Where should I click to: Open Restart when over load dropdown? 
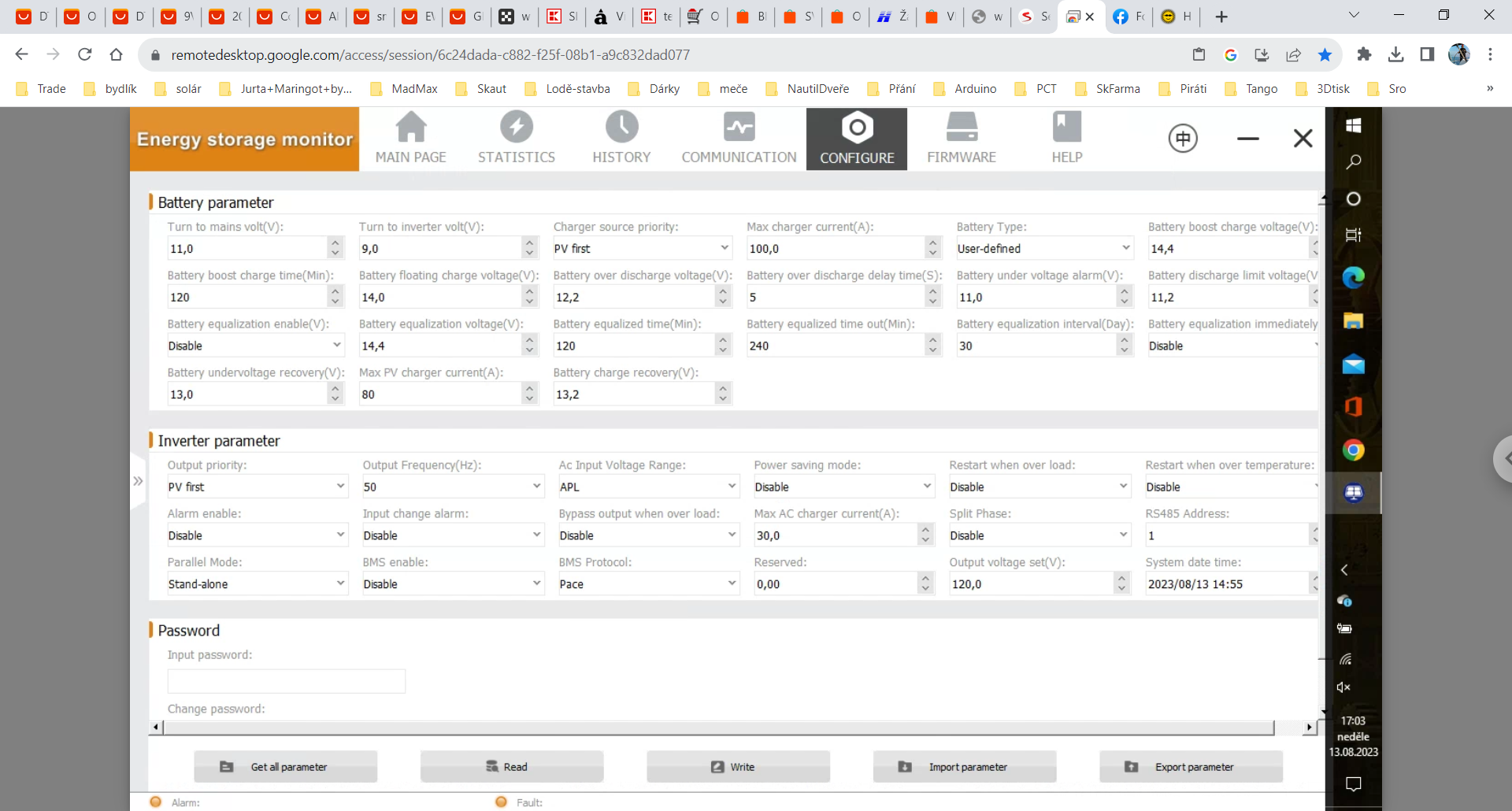1039,487
